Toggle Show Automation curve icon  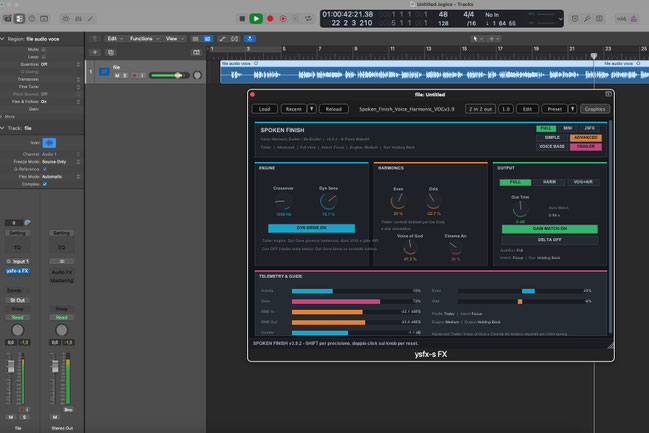click(222, 39)
